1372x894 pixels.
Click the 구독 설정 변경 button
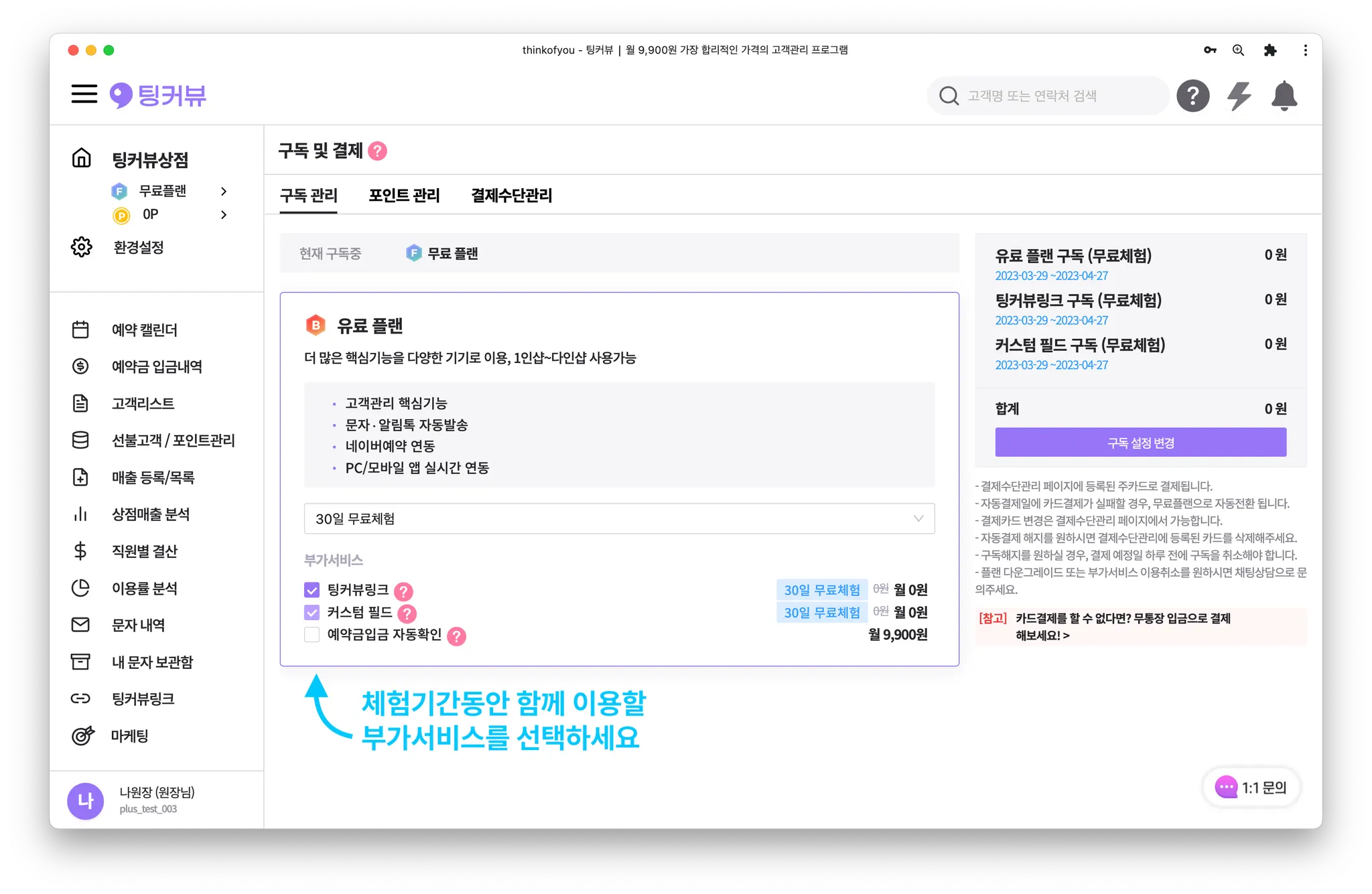pyautogui.click(x=1140, y=443)
